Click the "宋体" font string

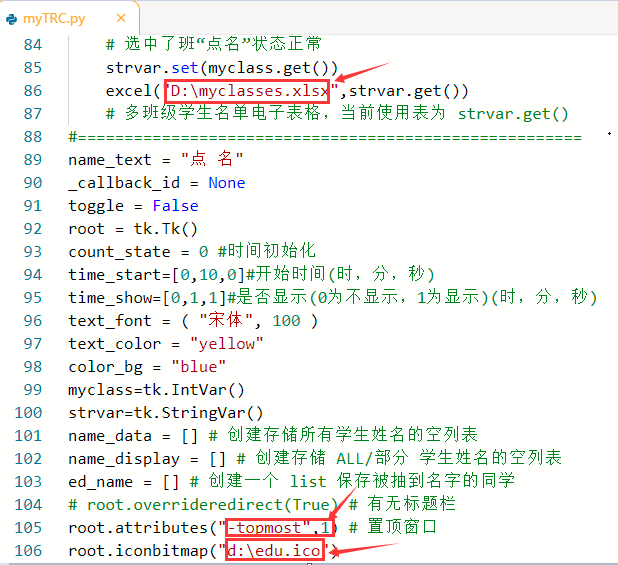(x=226, y=320)
